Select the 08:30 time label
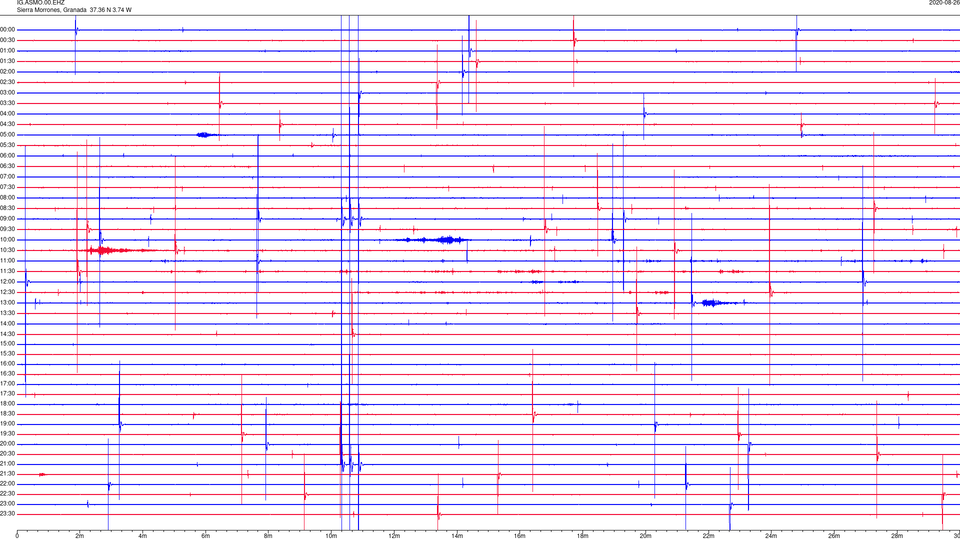The image size is (960, 540). (7, 208)
